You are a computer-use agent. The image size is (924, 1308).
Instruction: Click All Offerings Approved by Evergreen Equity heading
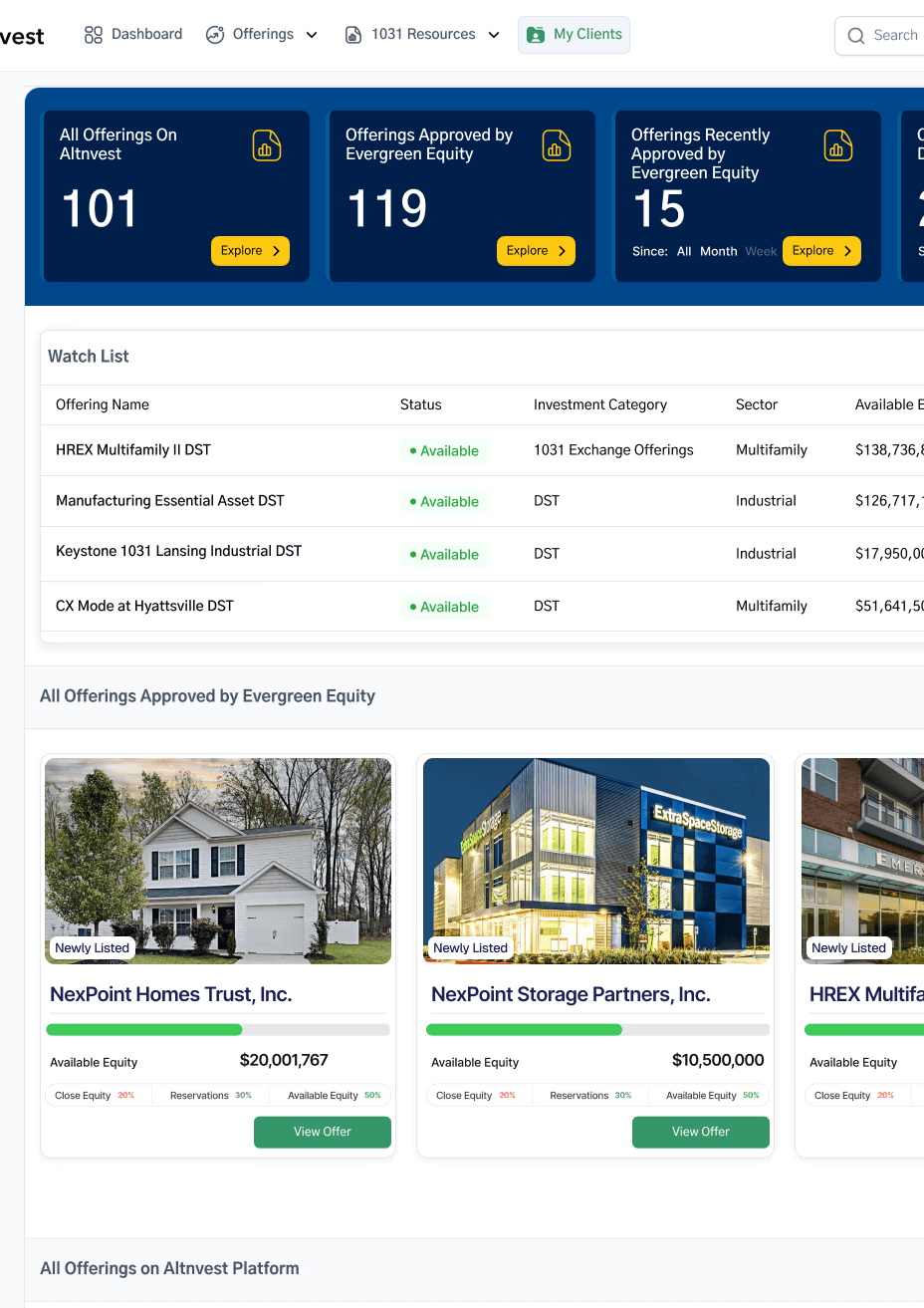pos(207,696)
